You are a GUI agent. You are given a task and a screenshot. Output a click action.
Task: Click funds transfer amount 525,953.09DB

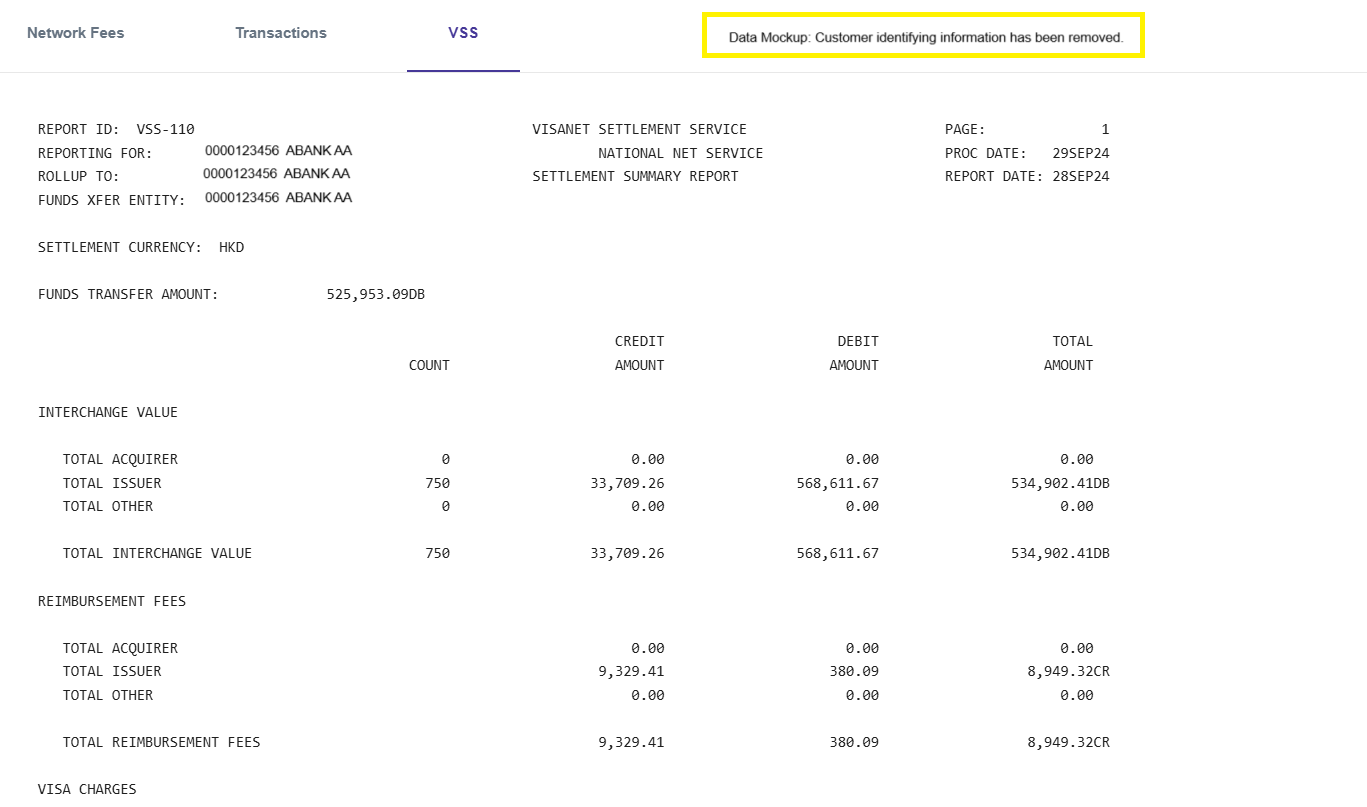point(376,294)
